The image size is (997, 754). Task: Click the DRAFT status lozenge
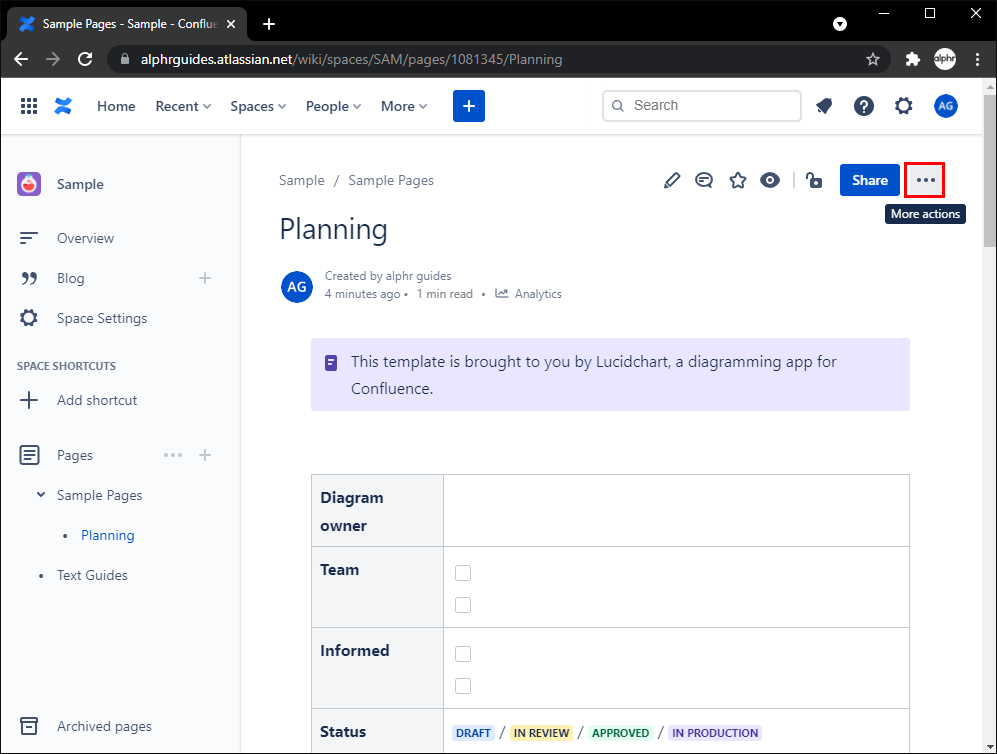click(473, 733)
